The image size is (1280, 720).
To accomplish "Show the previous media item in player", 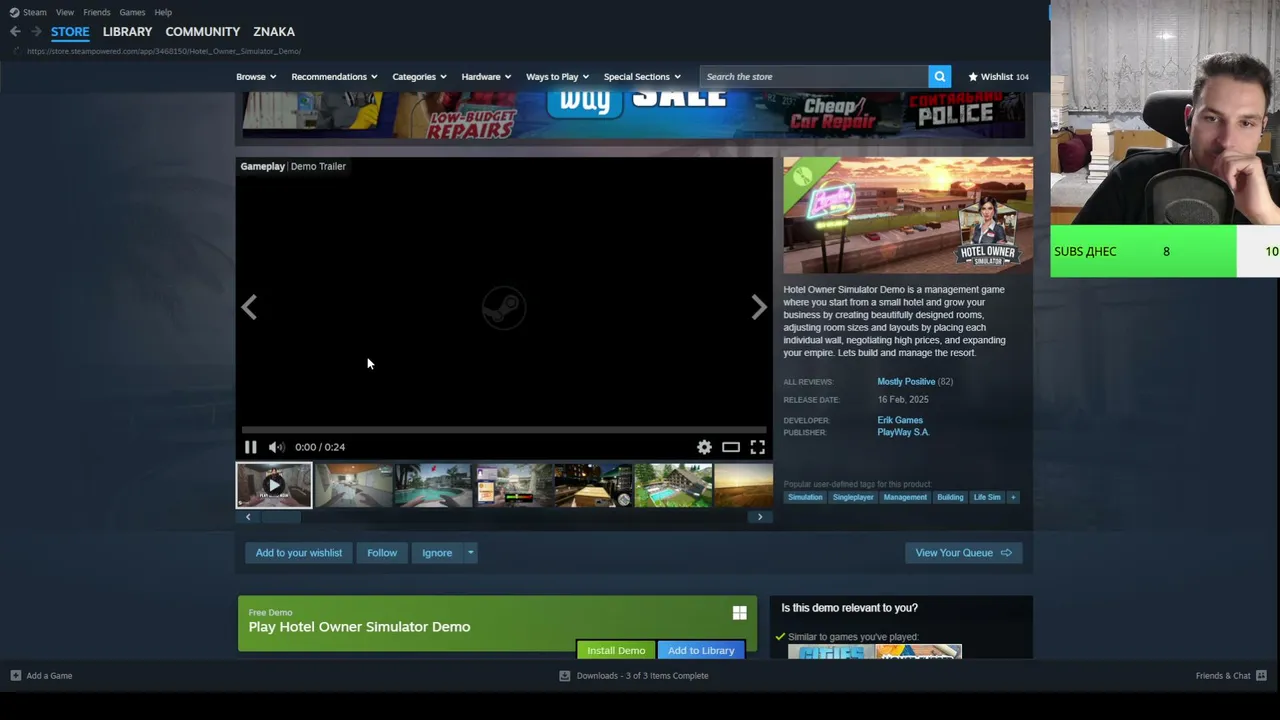I will click(x=249, y=307).
